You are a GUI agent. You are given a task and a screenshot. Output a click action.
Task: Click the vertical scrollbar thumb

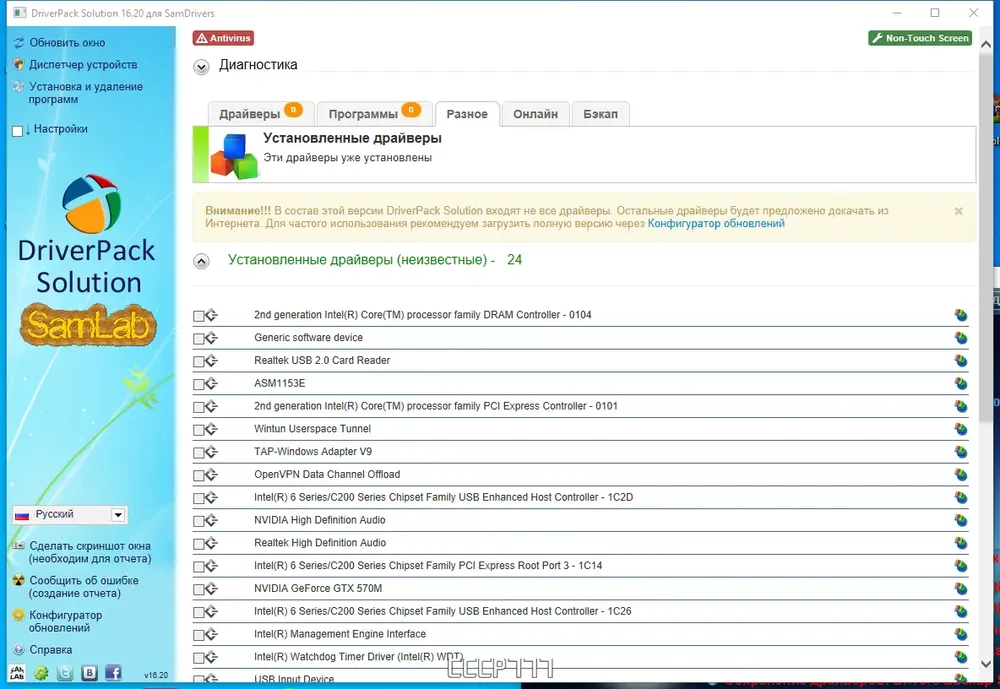(x=985, y=239)
